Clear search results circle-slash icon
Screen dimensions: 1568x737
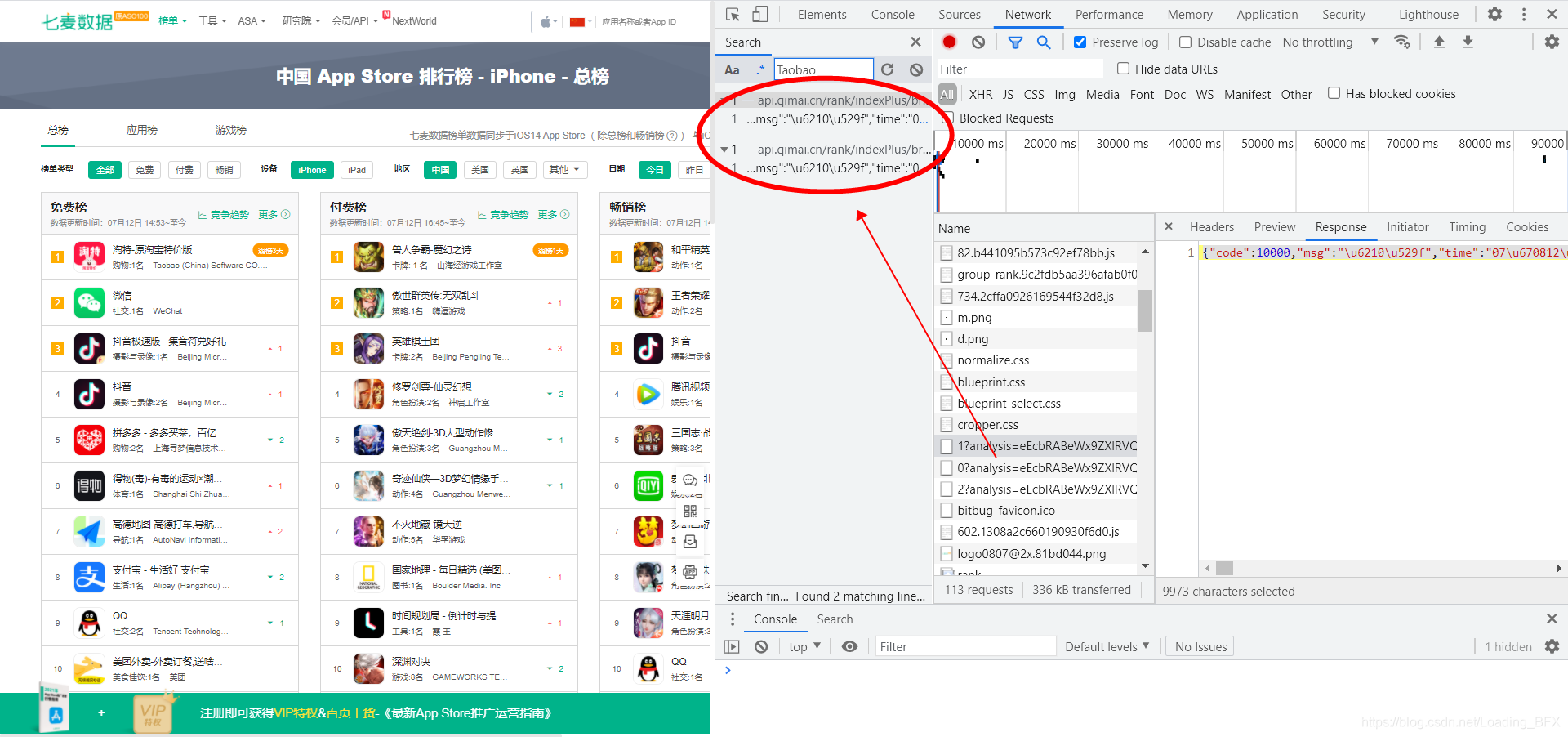click(x=916, y=69)
